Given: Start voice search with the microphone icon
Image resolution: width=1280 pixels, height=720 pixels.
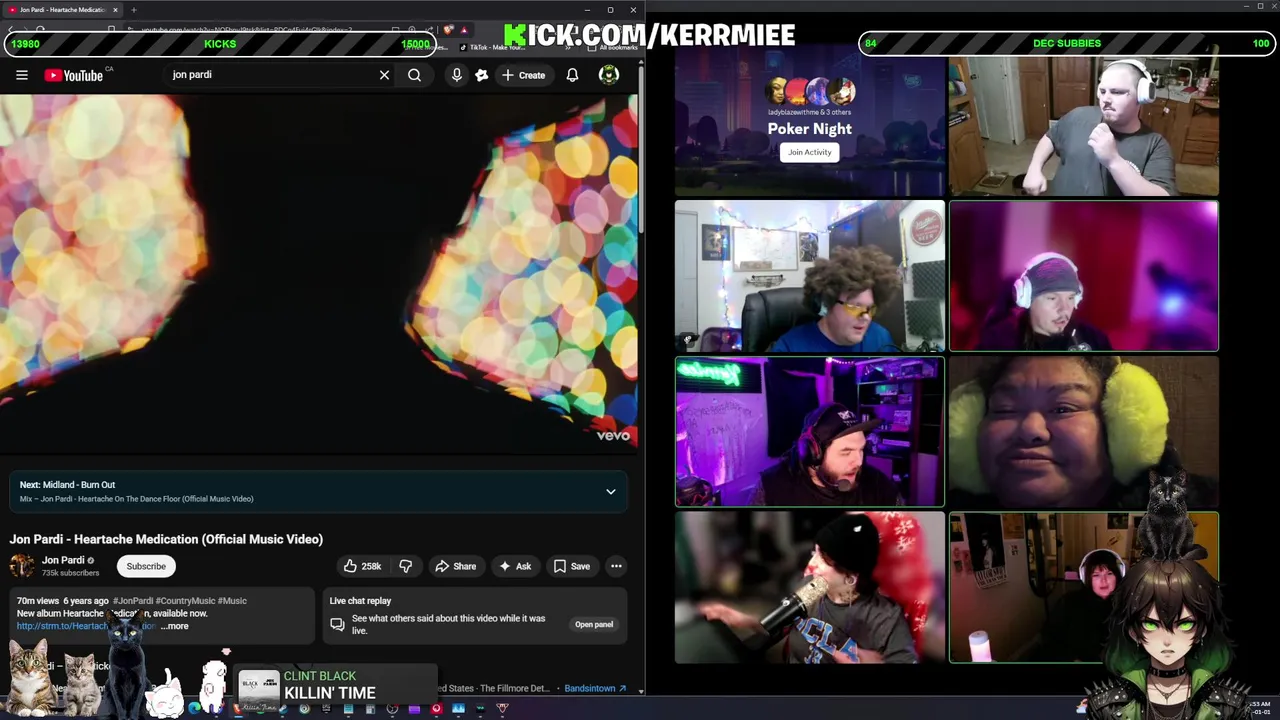Looking at the screenshot, I should (456, 75).
